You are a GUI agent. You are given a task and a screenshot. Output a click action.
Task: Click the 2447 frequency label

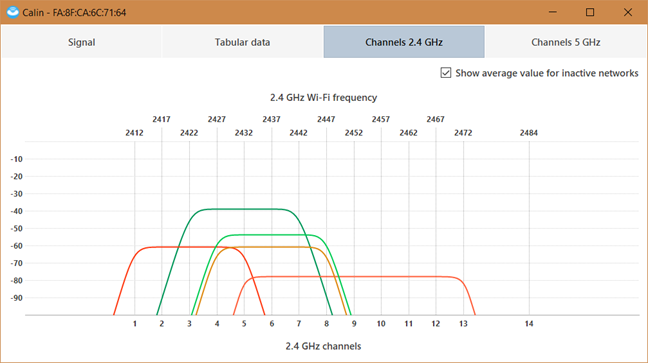[x=326, y=119]
